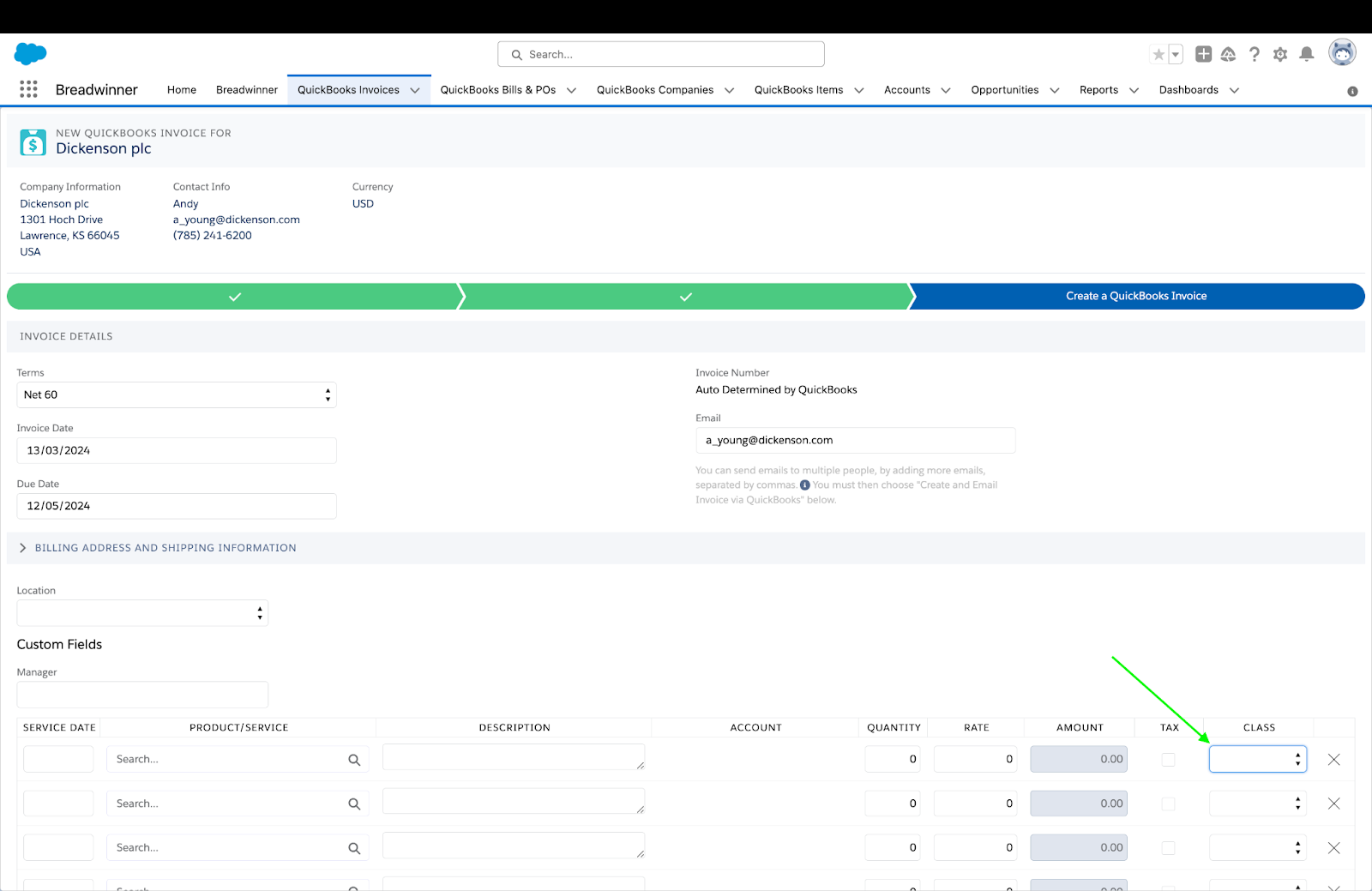Open QuickBooks Items dropdown chevron
The width and height of the screenshot is (1372, 891).
coord(858,90)
